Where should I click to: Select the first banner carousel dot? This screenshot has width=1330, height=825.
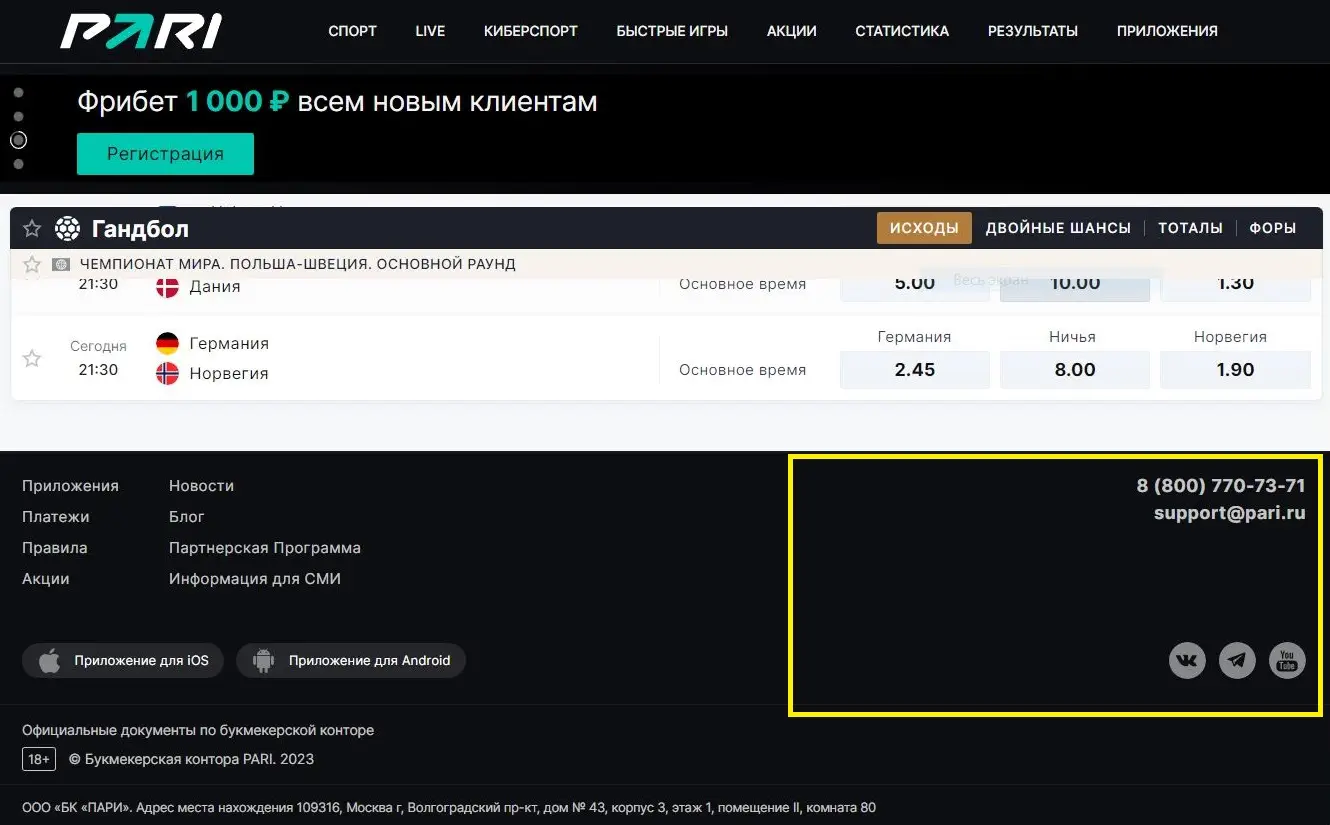pos(18,93)
